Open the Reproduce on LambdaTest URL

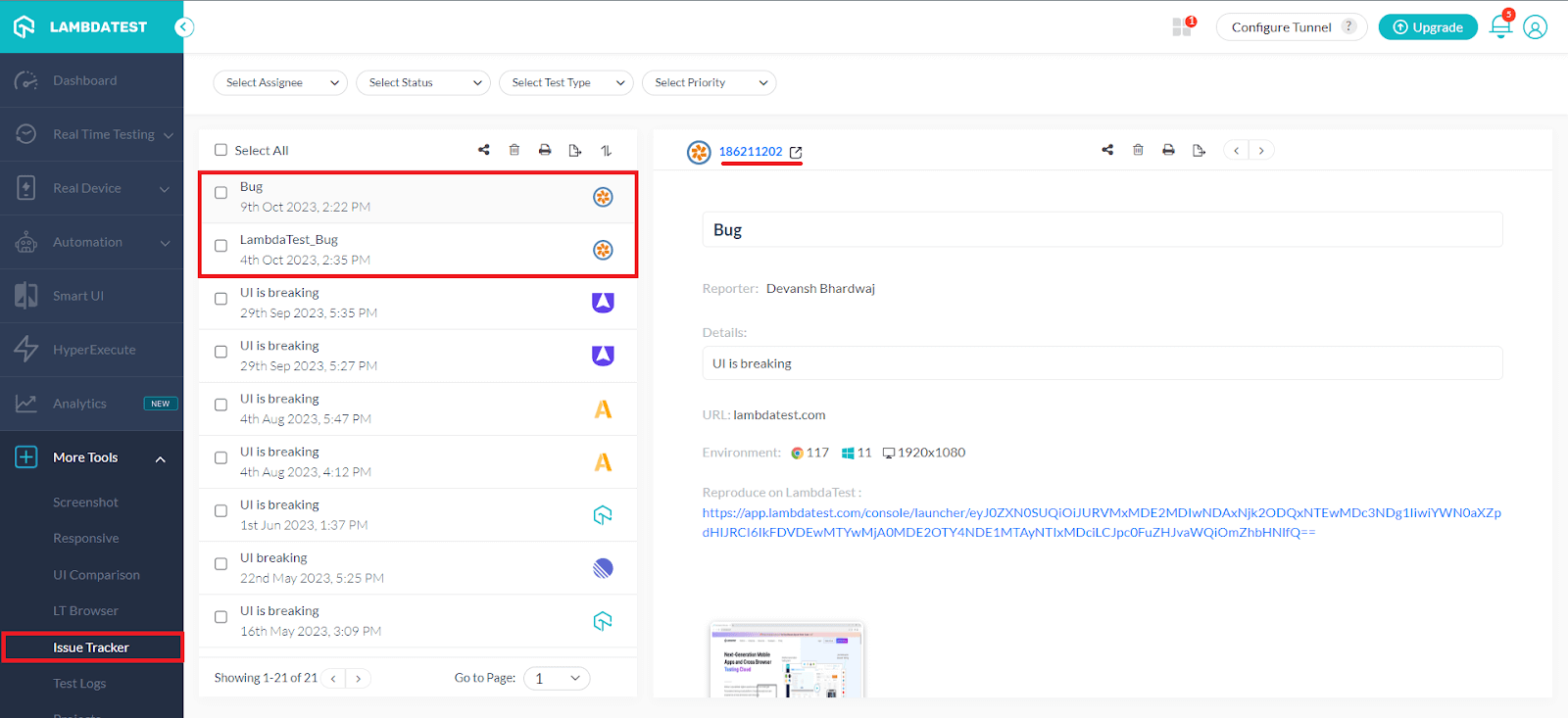[1102, 522]
